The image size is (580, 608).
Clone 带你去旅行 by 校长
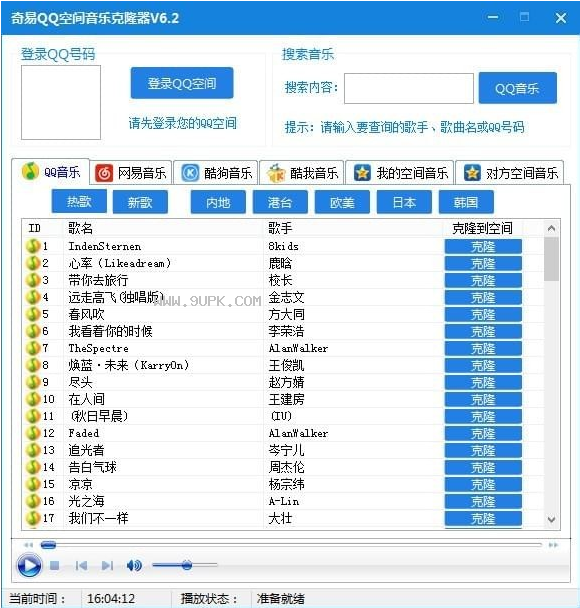(x=483, y=281)
